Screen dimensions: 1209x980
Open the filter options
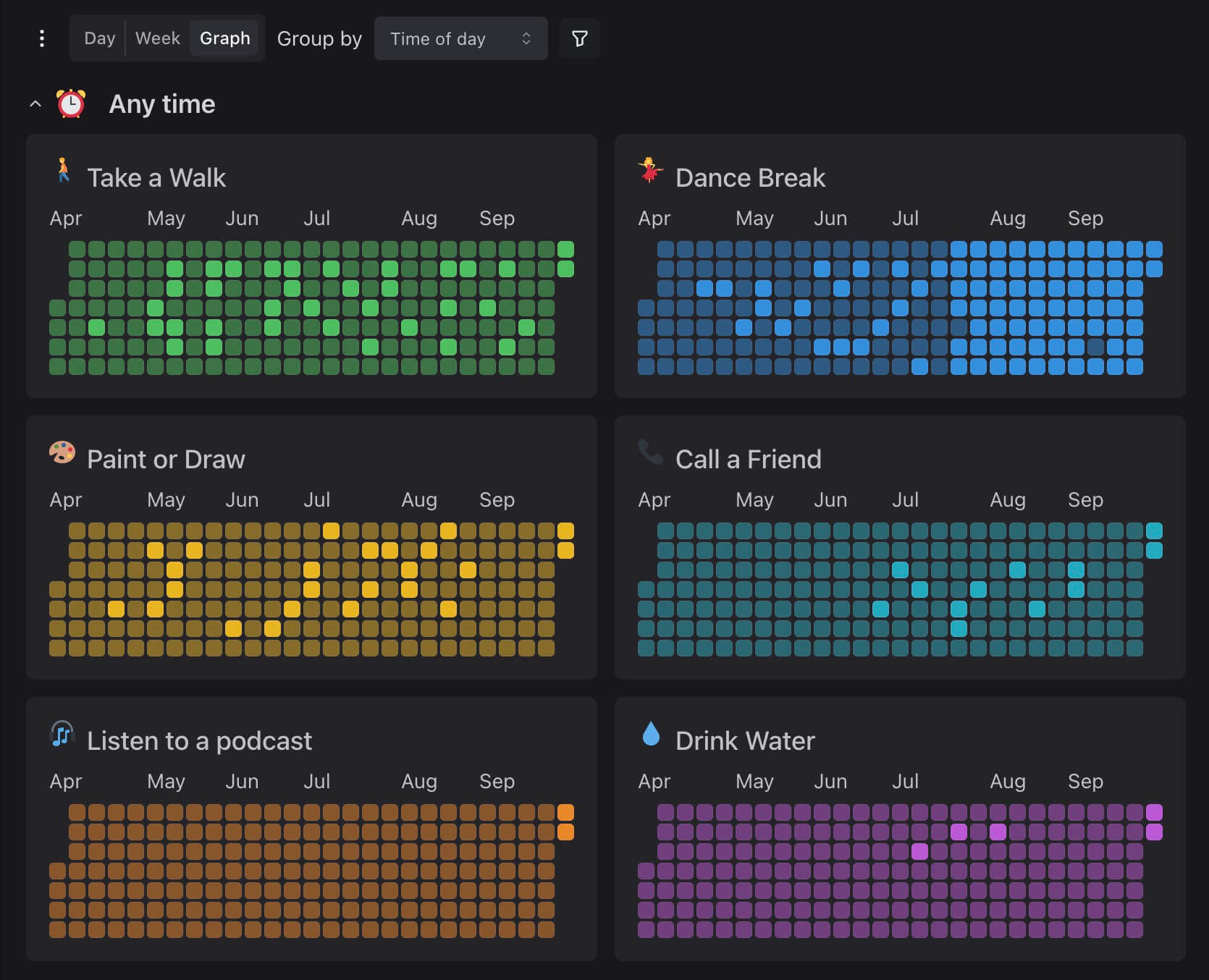tap(579, 38)
